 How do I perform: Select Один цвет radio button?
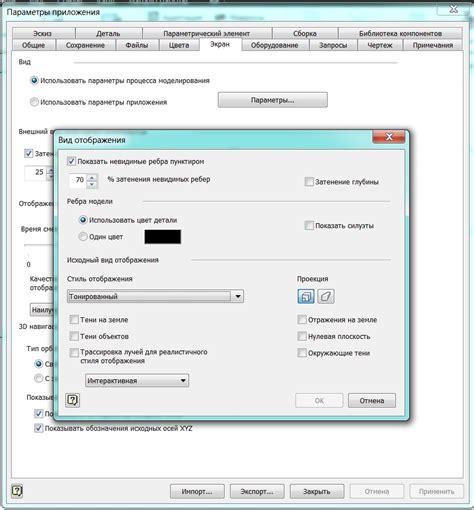click(x=83, y=237)
